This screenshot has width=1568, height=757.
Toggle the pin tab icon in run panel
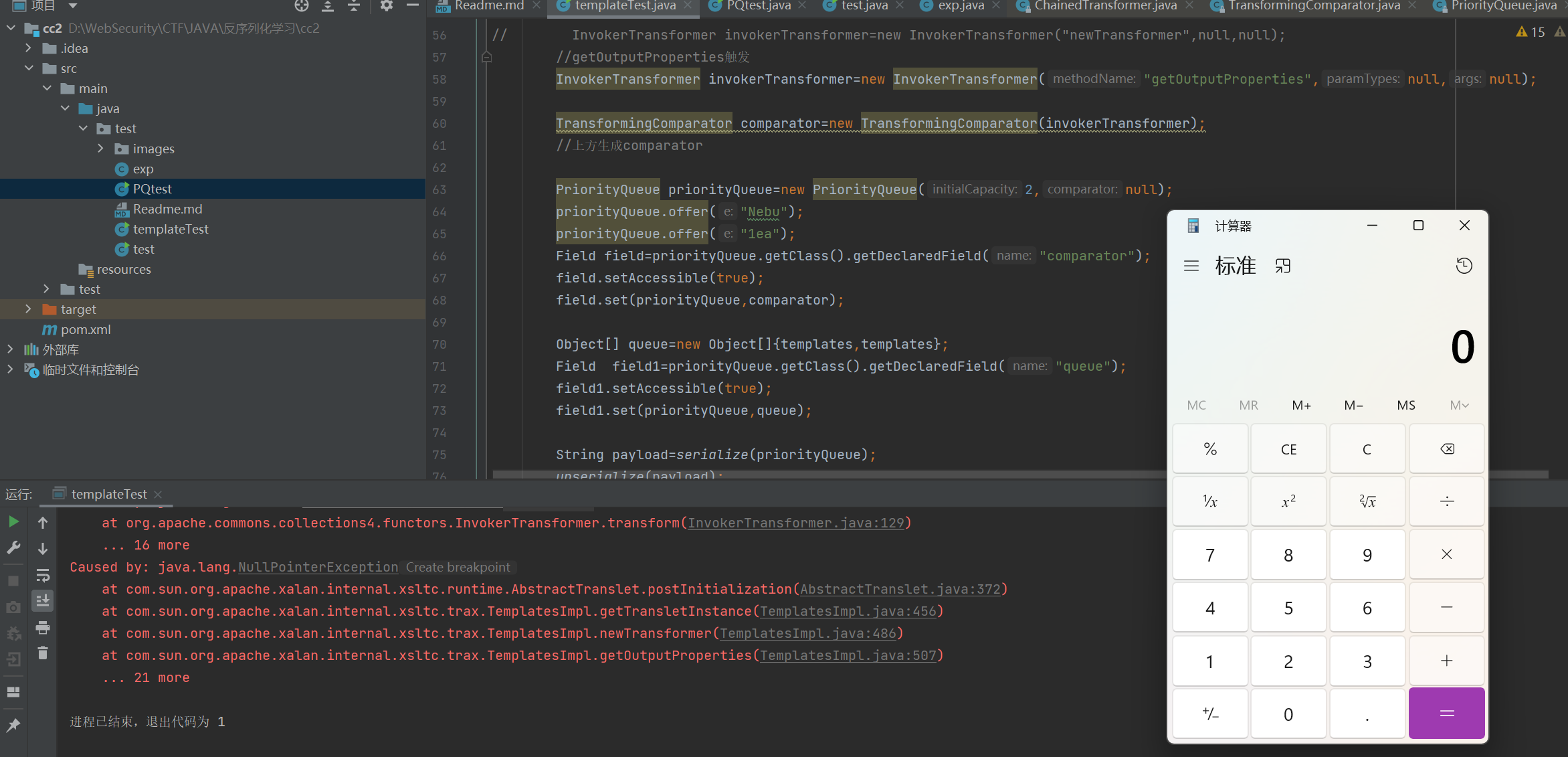[13, 725]
